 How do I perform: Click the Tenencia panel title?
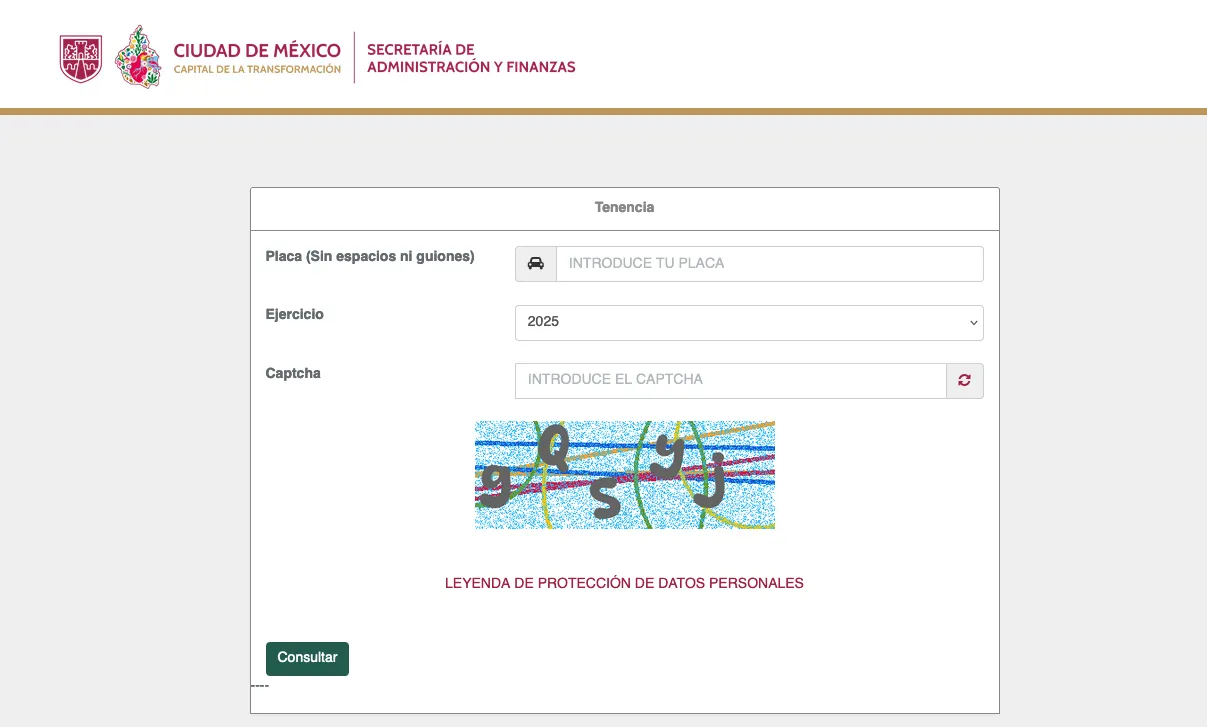click(624, 207)
